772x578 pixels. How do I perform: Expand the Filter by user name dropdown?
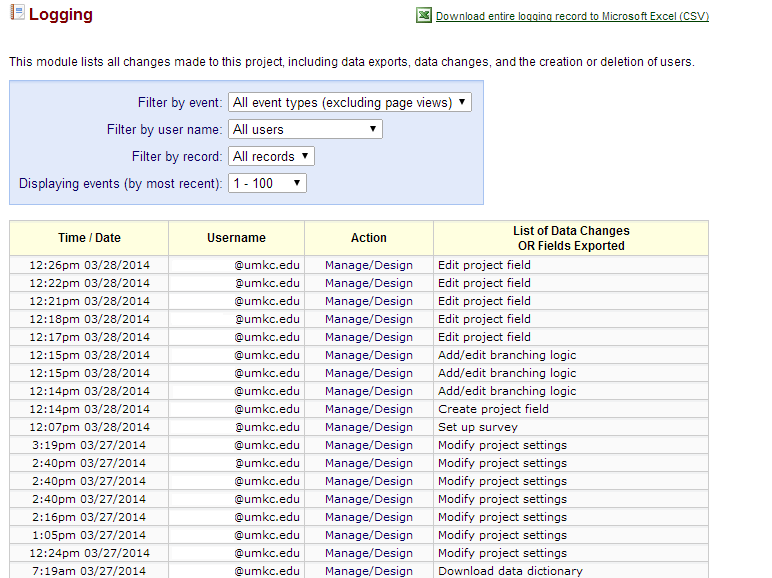[x=305, y=129]
